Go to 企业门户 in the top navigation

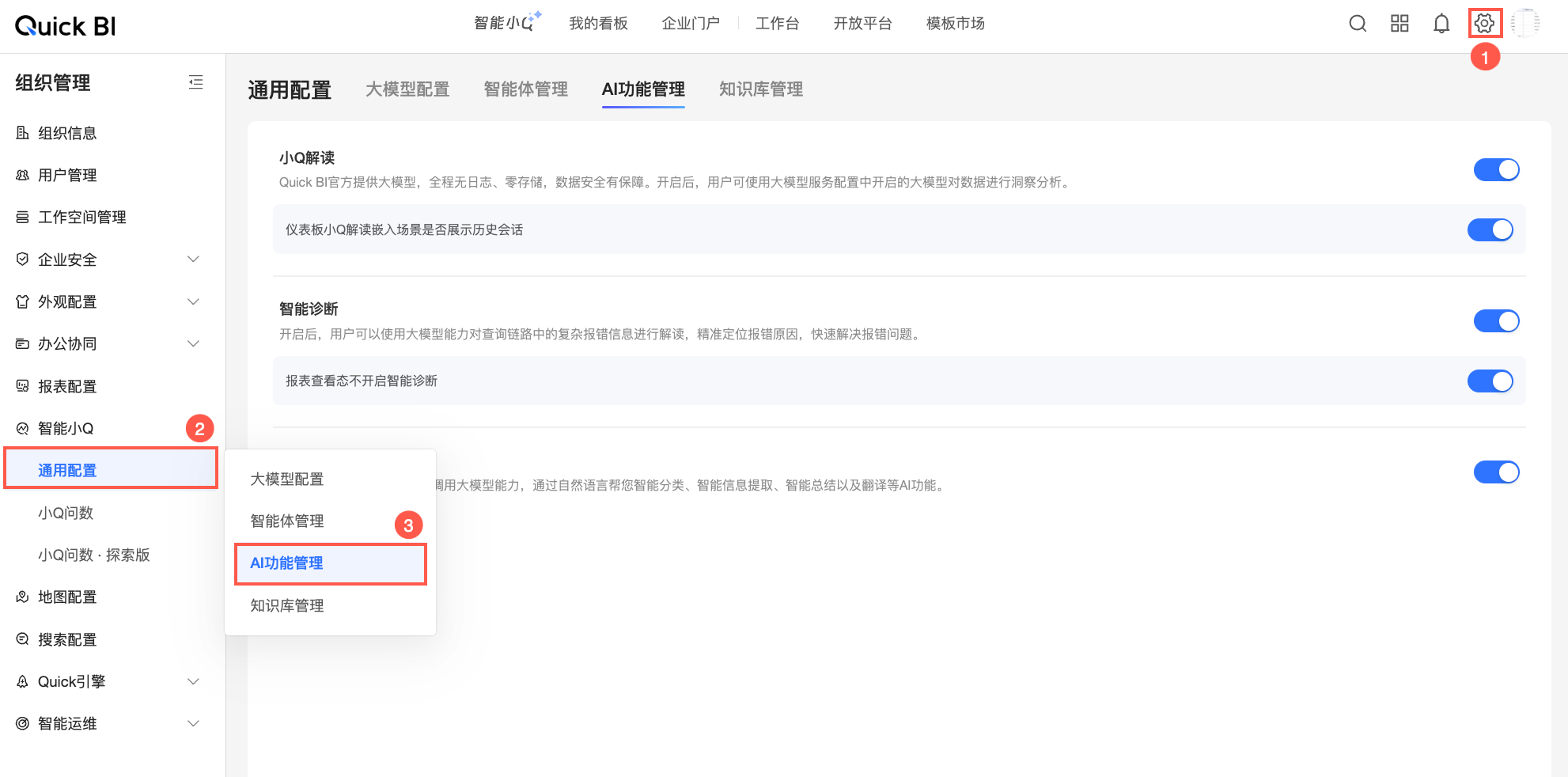[x=691, y=24]
